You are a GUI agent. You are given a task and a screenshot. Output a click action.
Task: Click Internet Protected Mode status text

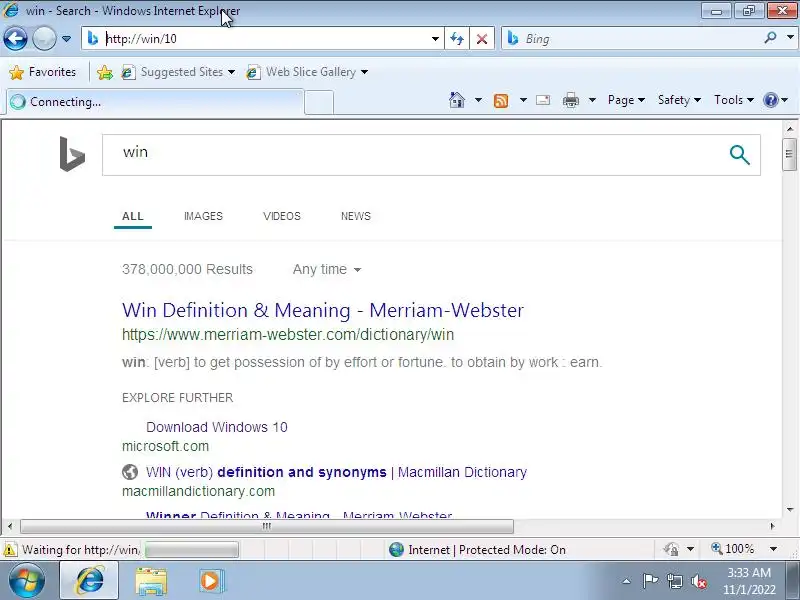487,550
